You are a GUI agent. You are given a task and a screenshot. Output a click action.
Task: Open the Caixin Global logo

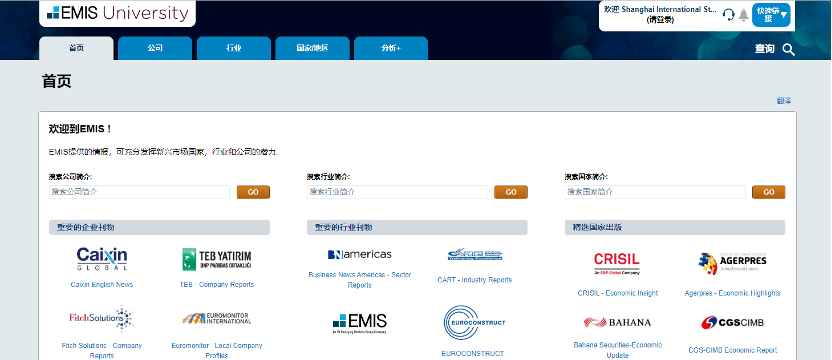tap(101, 259)
